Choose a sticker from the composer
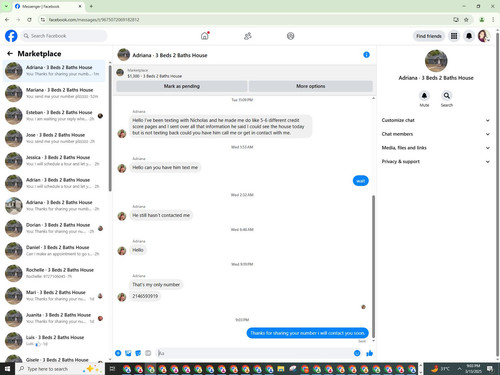The image size is (500, 375). click(x=138, y=353)
